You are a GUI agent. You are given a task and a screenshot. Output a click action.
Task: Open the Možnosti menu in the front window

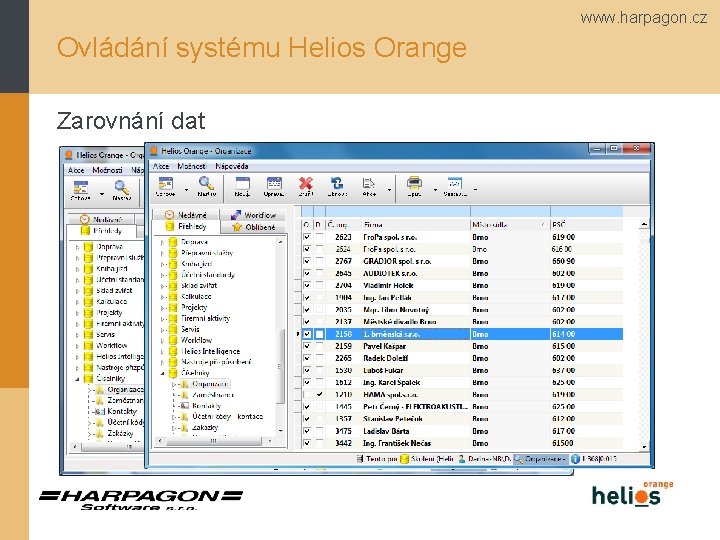(192, 166)
